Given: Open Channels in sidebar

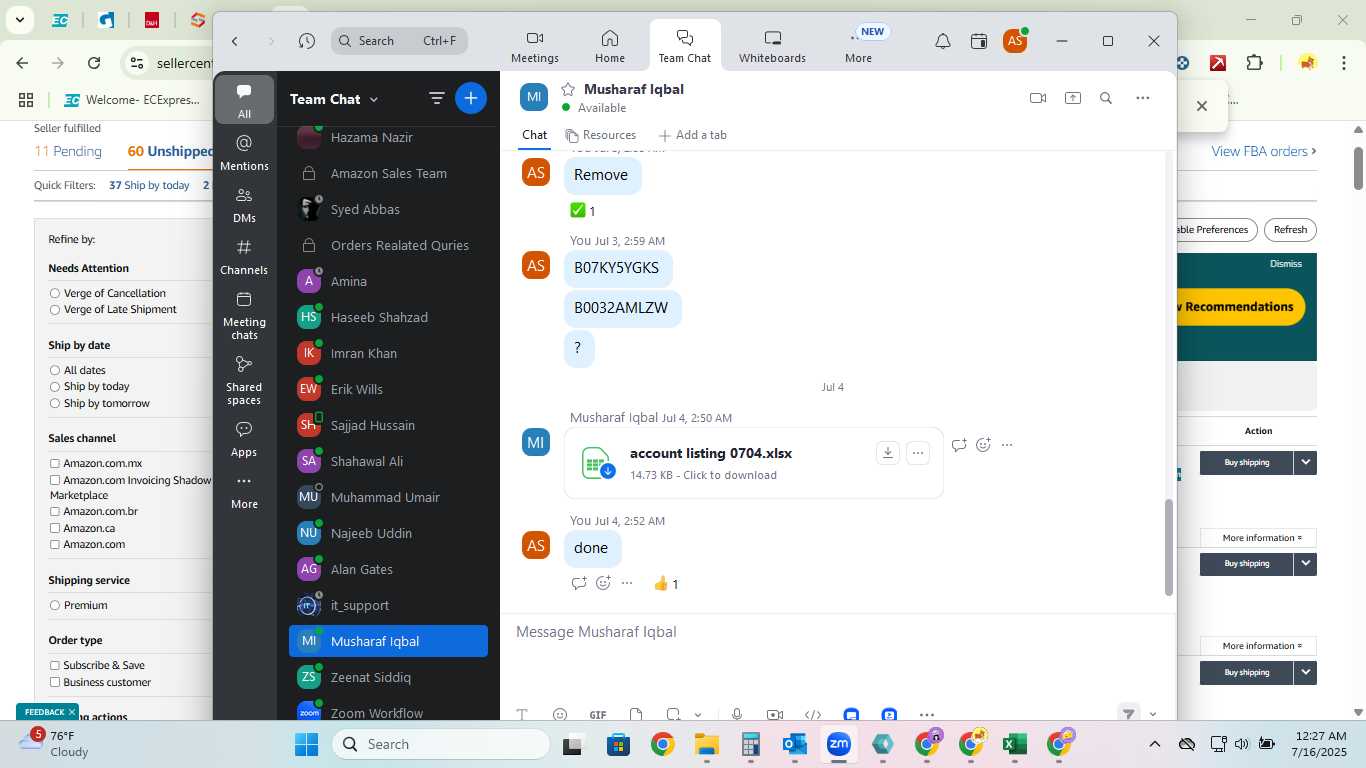Looking at the screenshot, I should coord(244,256).
